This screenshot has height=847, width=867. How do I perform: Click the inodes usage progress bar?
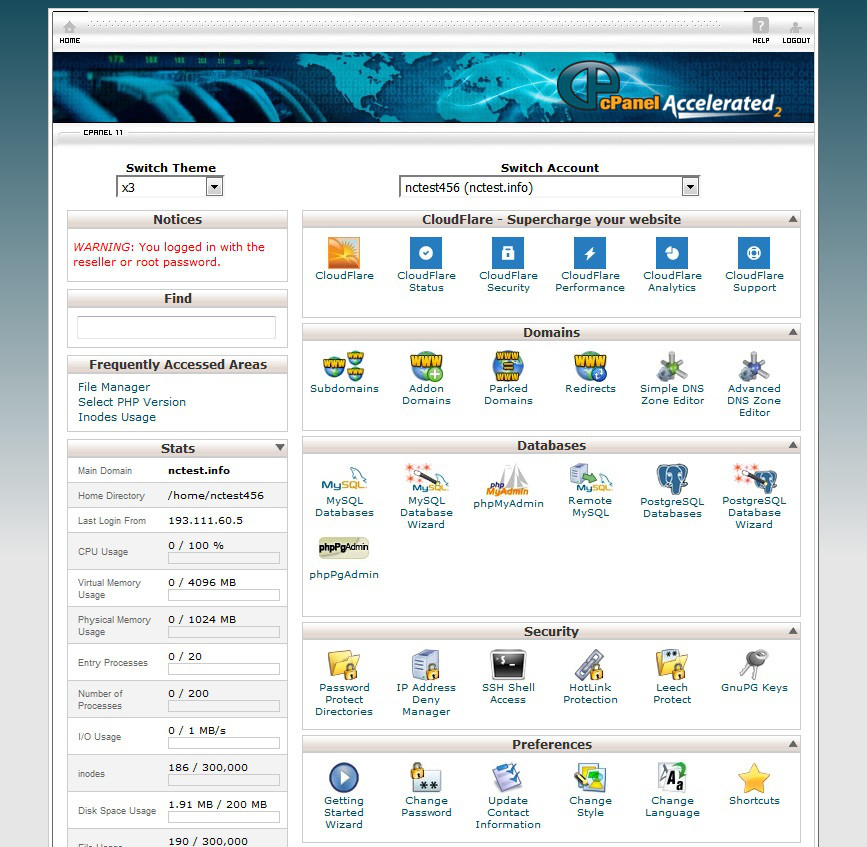224,780
